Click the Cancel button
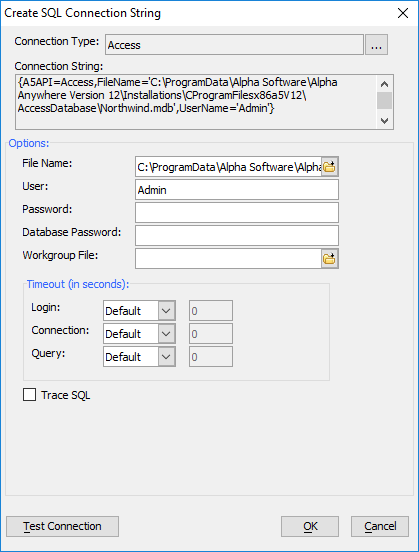Screen dimensions: 419x552 [380, 526]
